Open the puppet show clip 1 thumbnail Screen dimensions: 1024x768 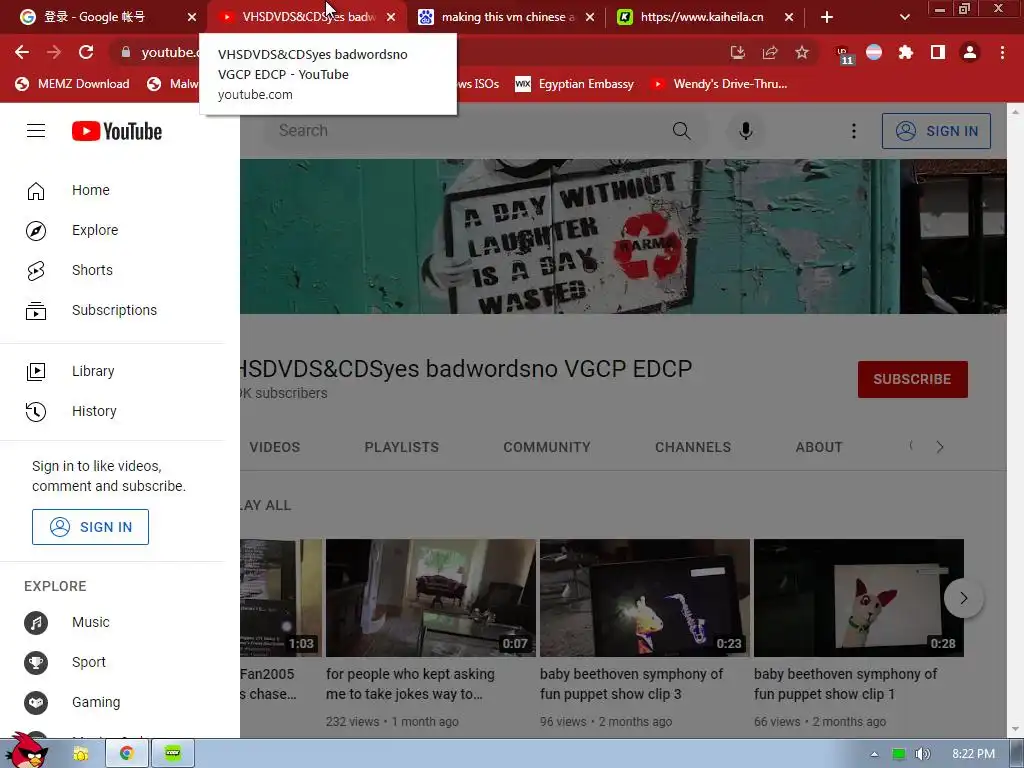(x=859, y=598)
